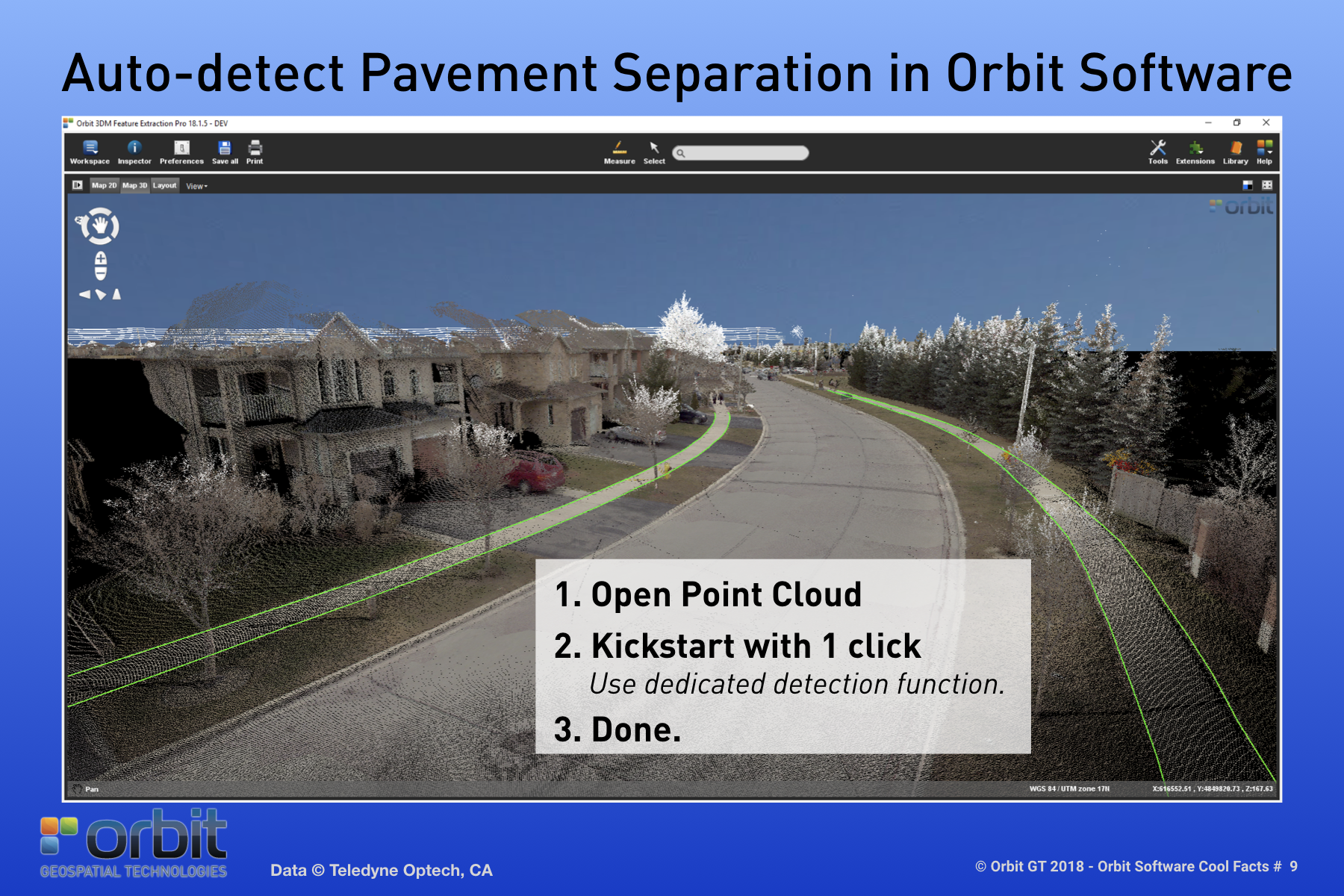Click the Print icon
The width and height of the screenshot is (1344, 896).
click(x=255, y=152)
